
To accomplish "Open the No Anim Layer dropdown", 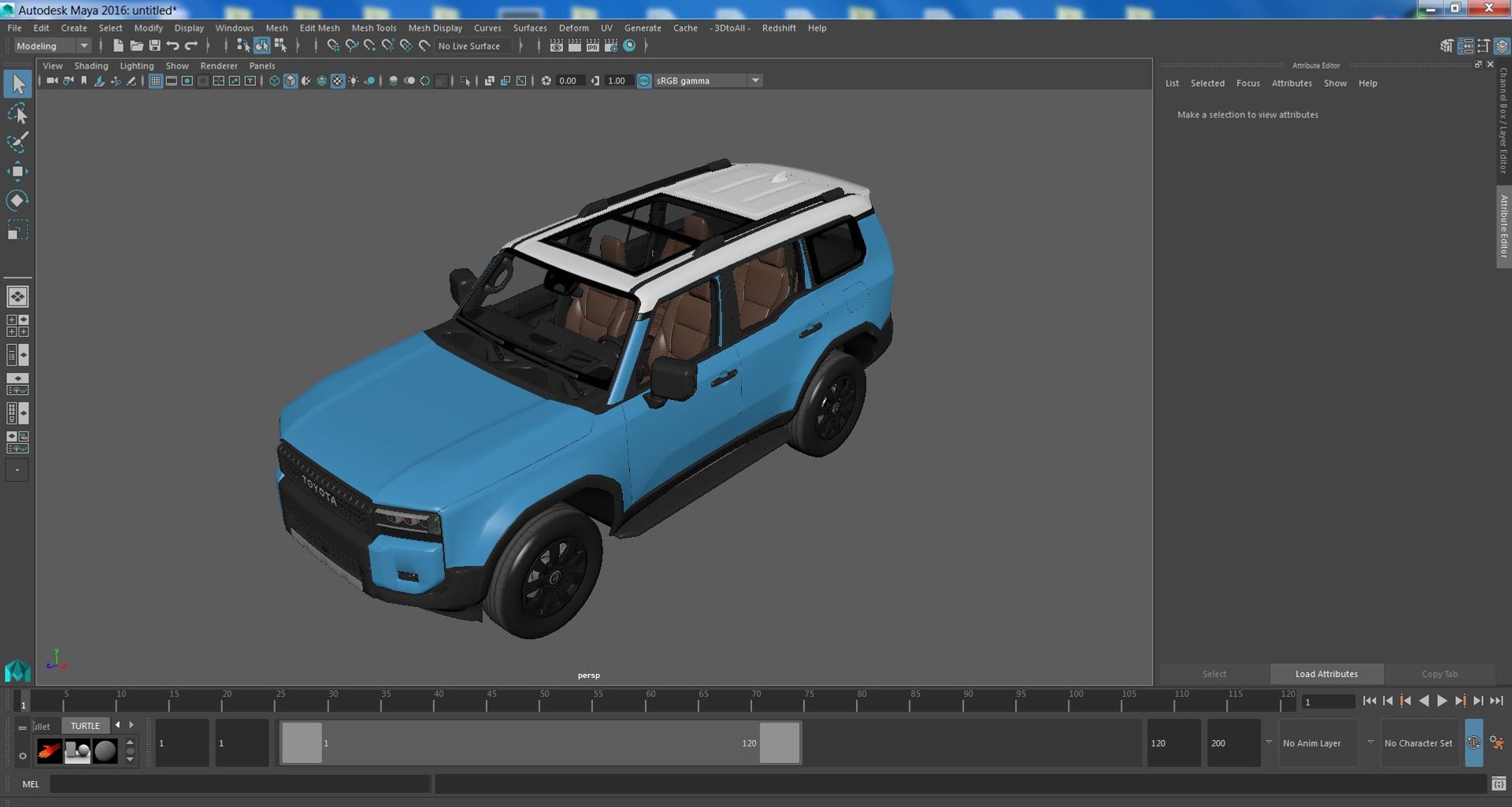I will pos(1317,742).
